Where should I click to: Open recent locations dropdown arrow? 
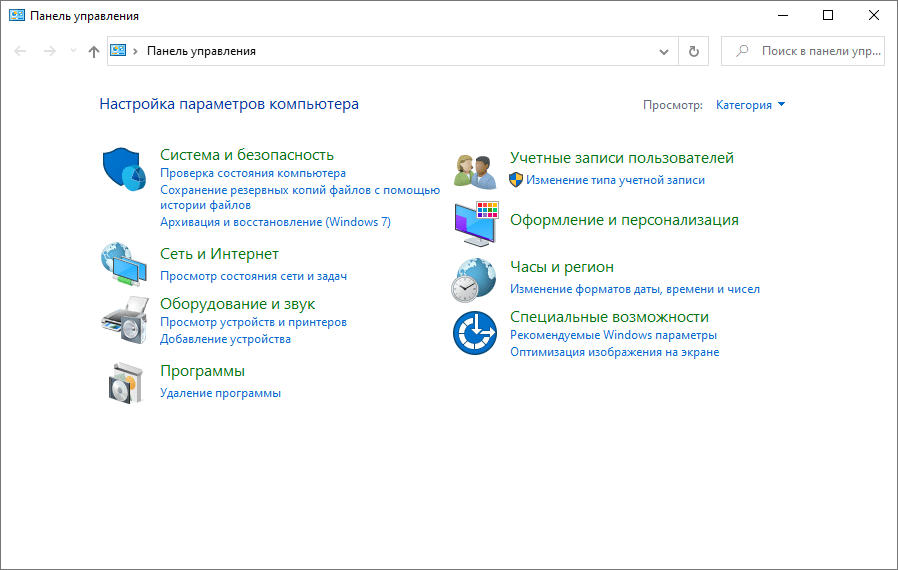[x=73, y=51]
